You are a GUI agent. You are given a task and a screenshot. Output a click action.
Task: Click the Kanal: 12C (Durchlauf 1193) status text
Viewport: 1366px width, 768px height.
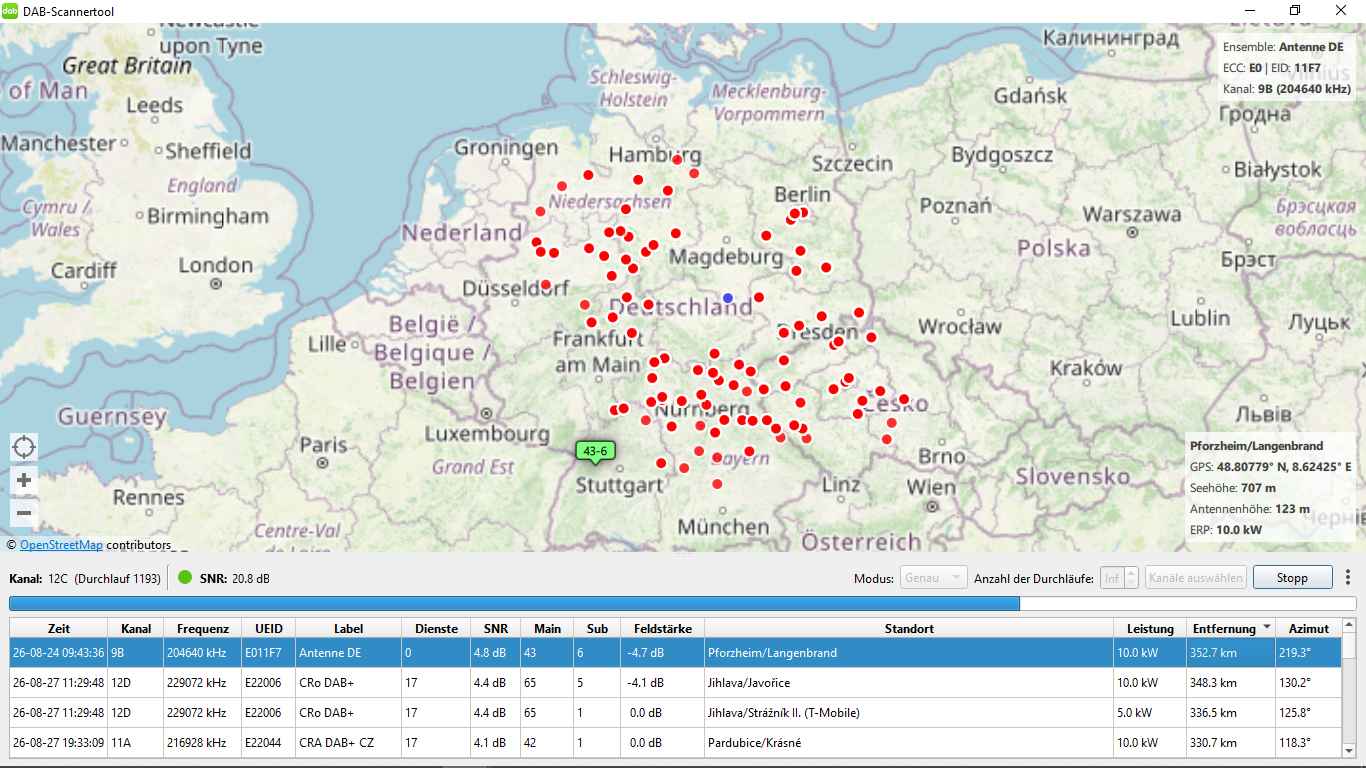tap(85, 578)
